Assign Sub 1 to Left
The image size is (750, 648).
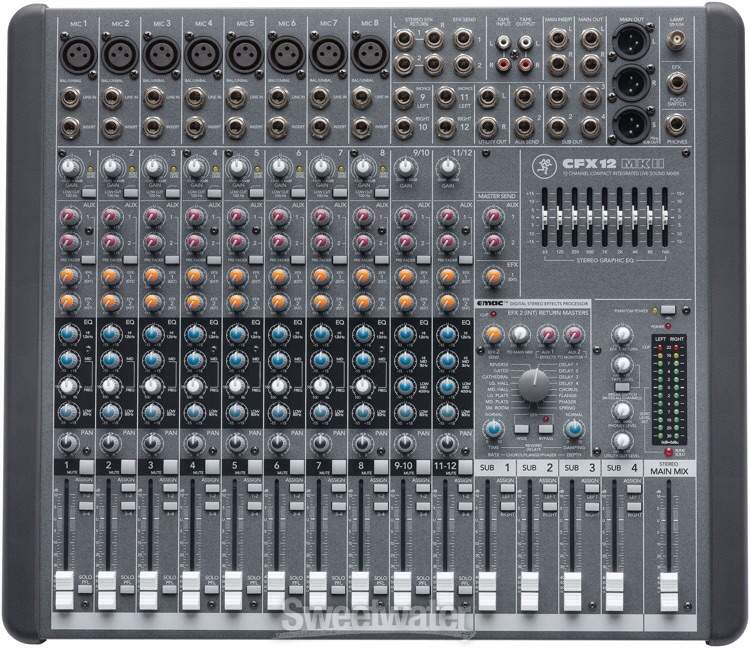(x=507, y=488)
